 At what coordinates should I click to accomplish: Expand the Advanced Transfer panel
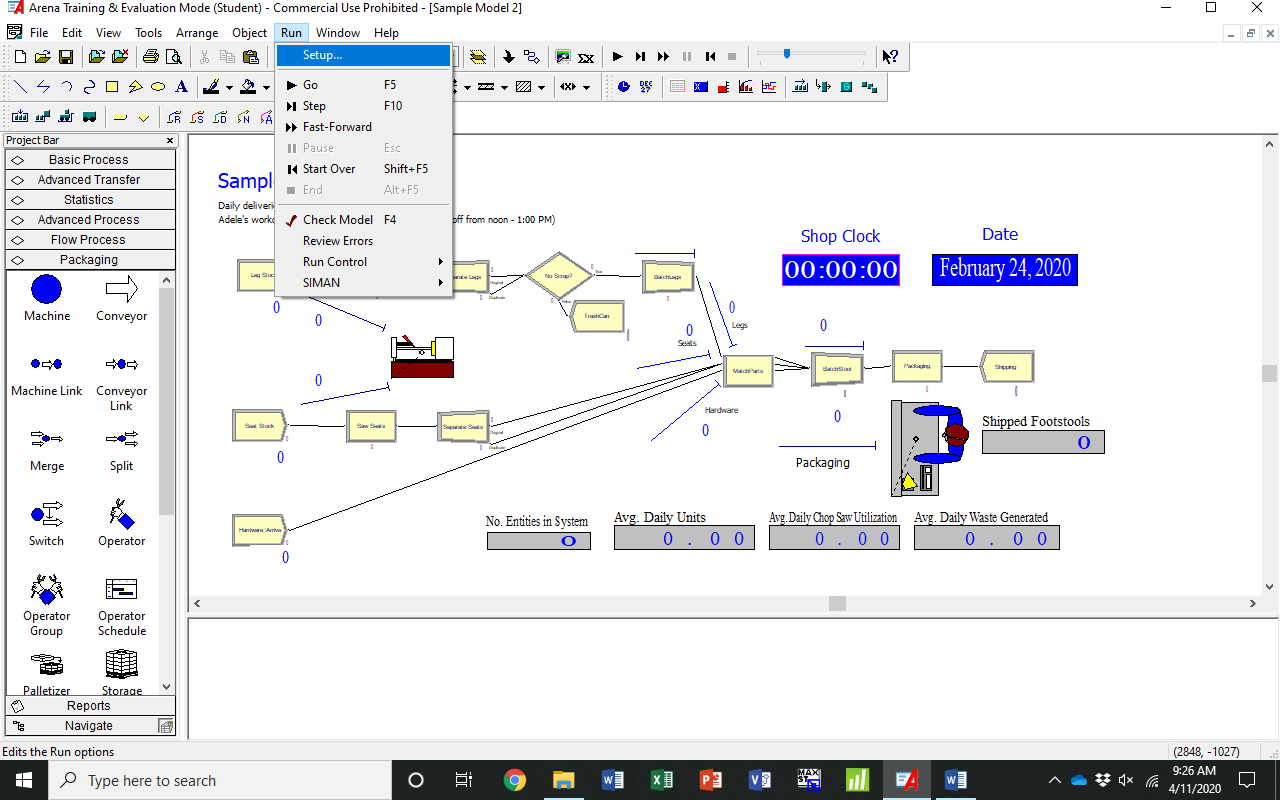[x=90, y=179]
